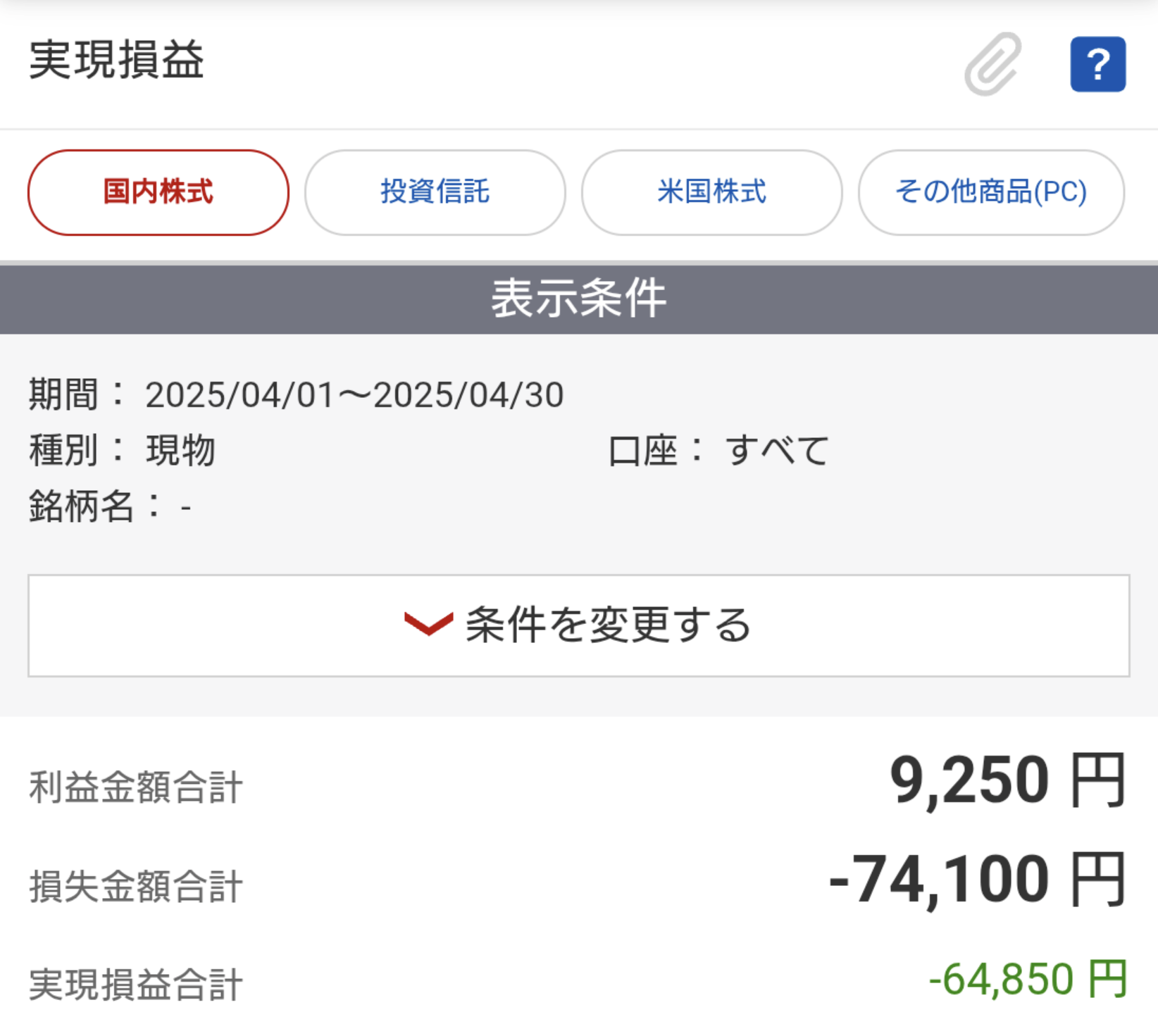Click the red chevron beside 条件を変更する
Viewport: 1158px width, 1036px height.
tap(428, 624)
